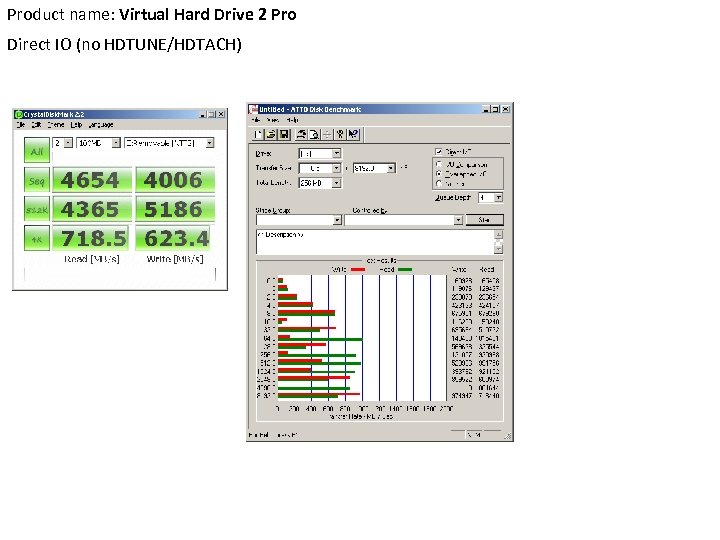Open the Transfer Size start value dropdown

pos(337,169)
